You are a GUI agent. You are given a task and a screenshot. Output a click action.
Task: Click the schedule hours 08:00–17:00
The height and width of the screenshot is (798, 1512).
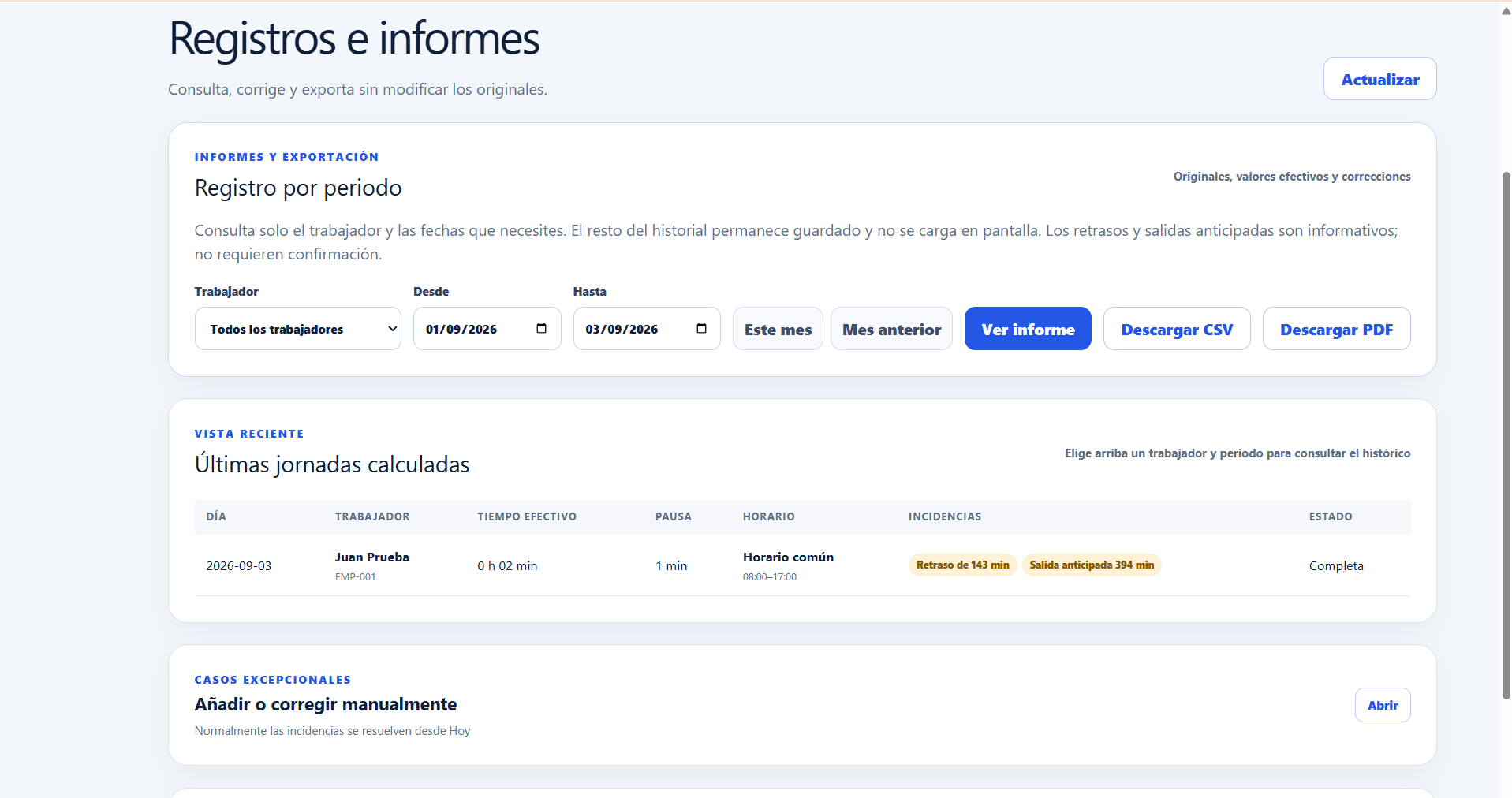pos(770,577)
